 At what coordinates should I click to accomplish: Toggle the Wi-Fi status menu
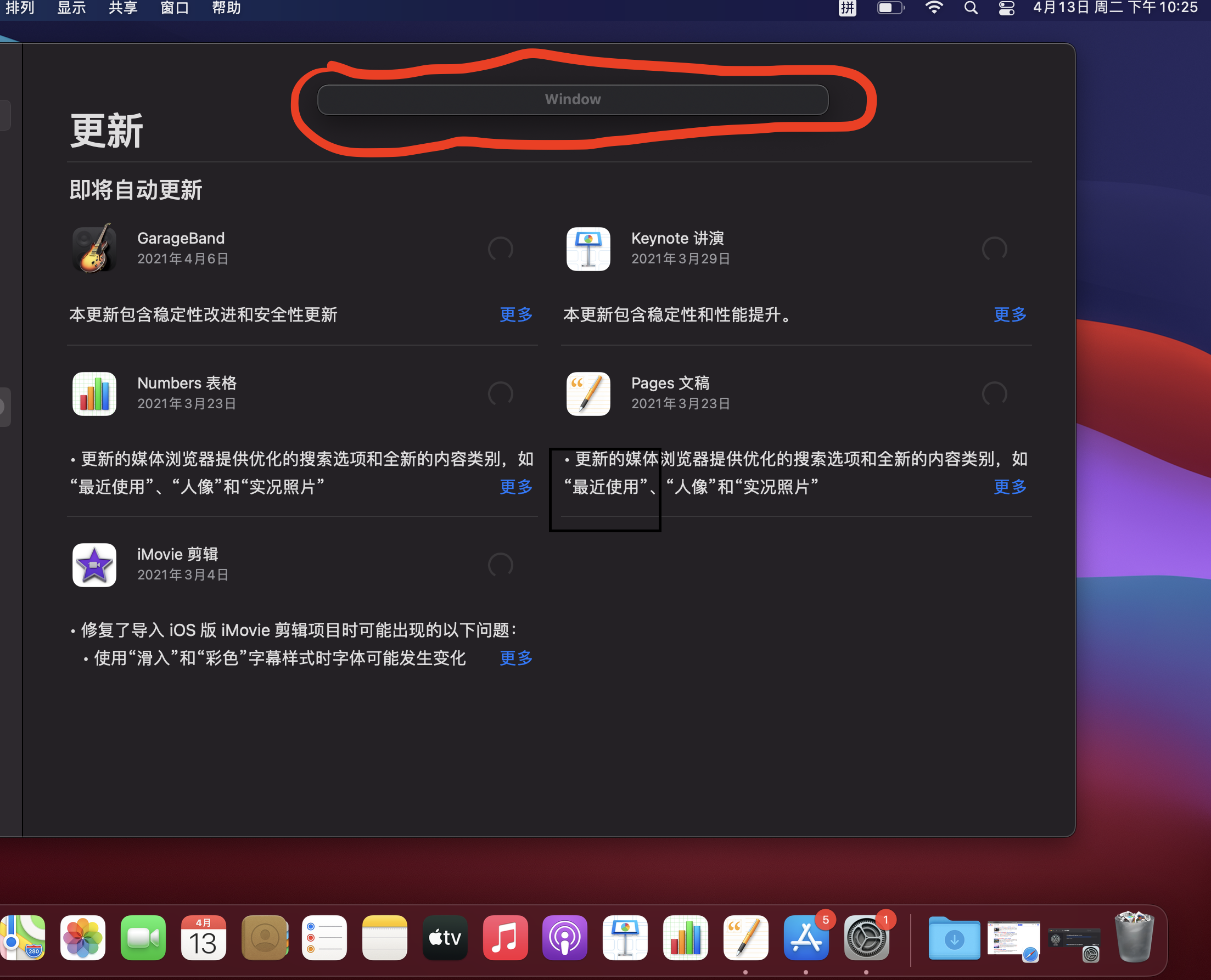pyautogui.click(x=934, y=8)
